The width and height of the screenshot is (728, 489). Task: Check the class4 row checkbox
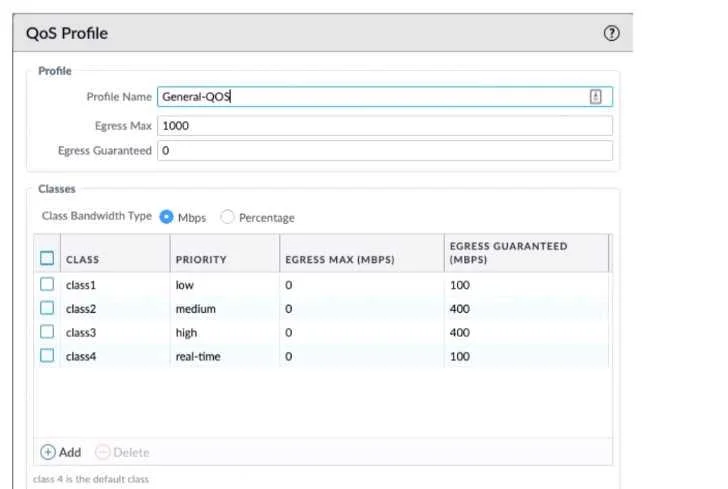click(47, 356)
